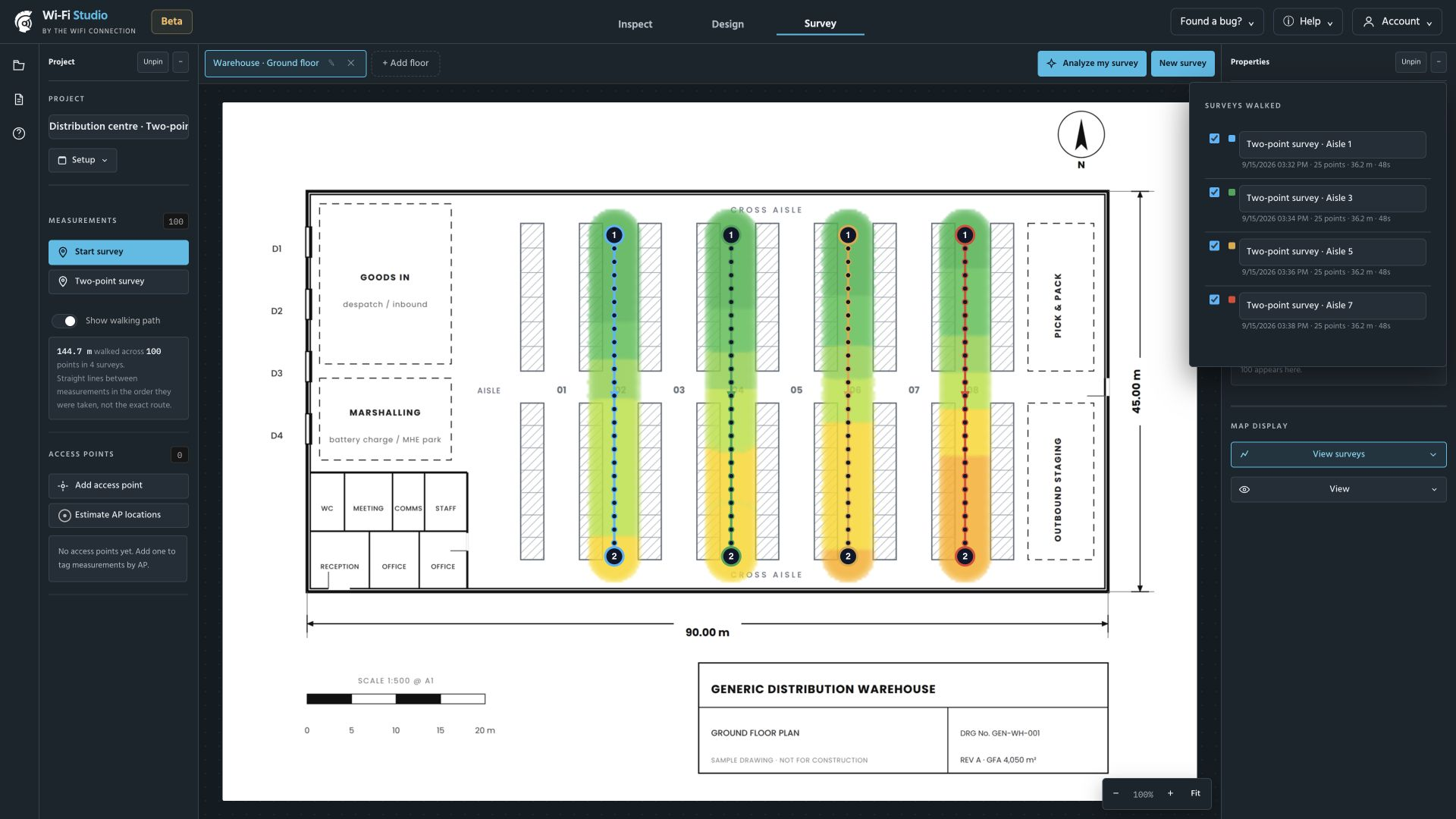1456x819 pixels.
Task: Click the Fit zoom button
Action: 1195,793
